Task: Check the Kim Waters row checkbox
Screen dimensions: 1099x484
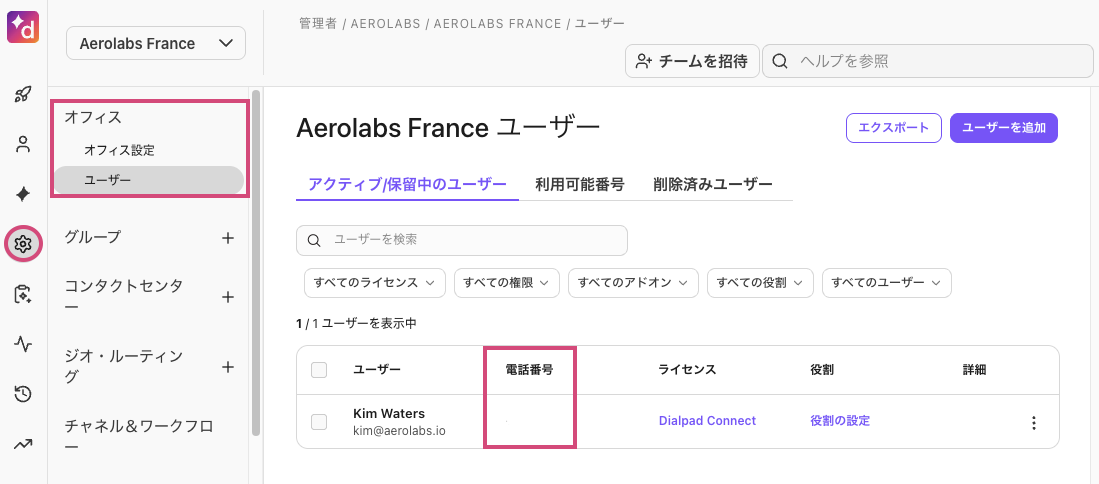Action: [319, 422]
